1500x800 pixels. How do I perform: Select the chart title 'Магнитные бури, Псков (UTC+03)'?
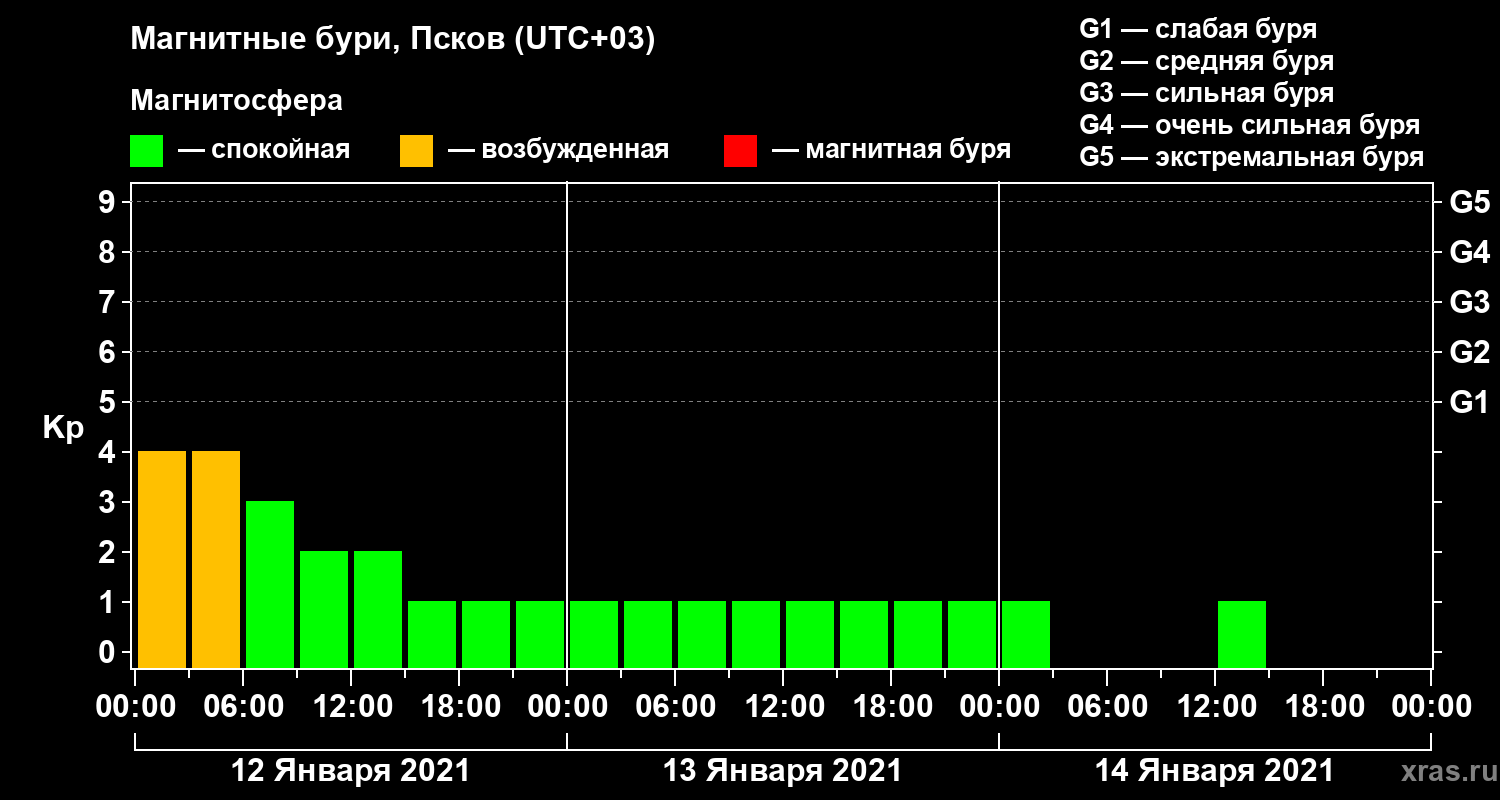[392, 41]
